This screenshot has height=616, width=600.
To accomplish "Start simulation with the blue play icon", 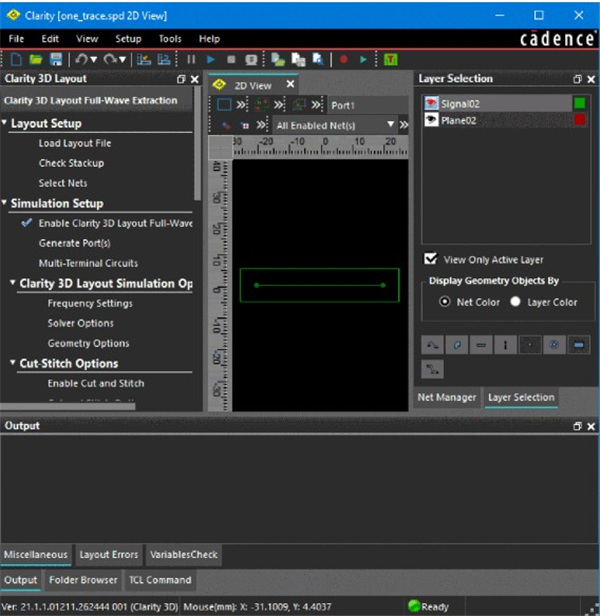I will tap(211, 60).
